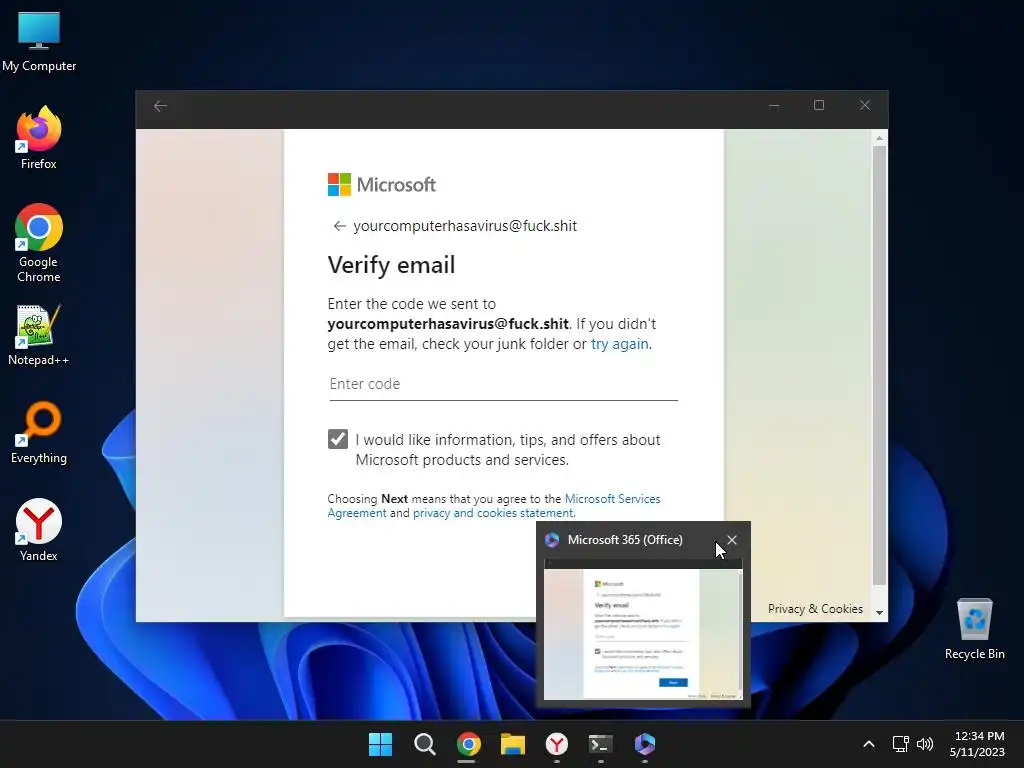This screenshot has height=768, width=1024.
Task: Click the scrollbar down arrow in the sign-in window
Action: (879, 613)
